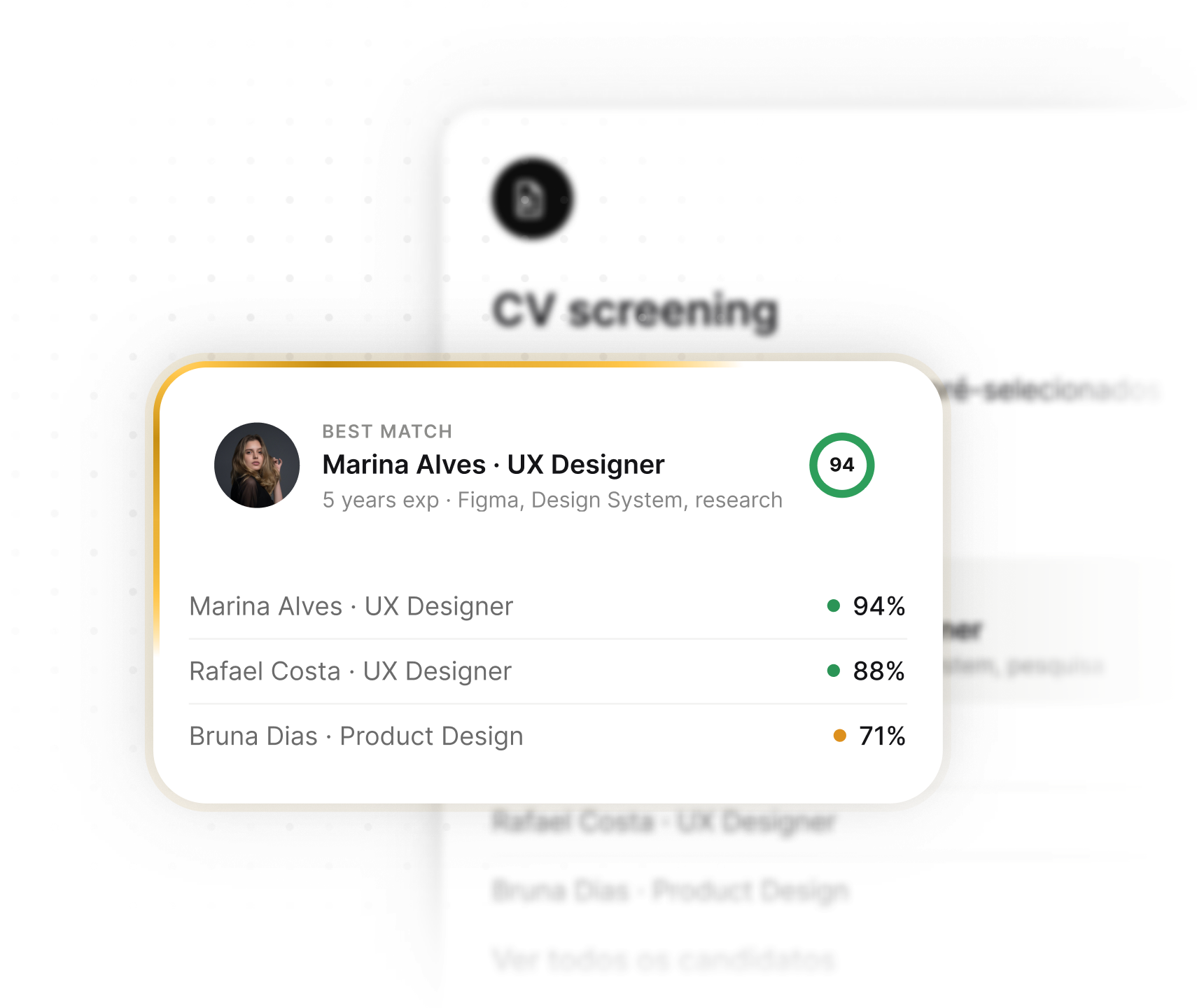
Task: Click the 5 years exp skills line
Action: pos(552,500)
